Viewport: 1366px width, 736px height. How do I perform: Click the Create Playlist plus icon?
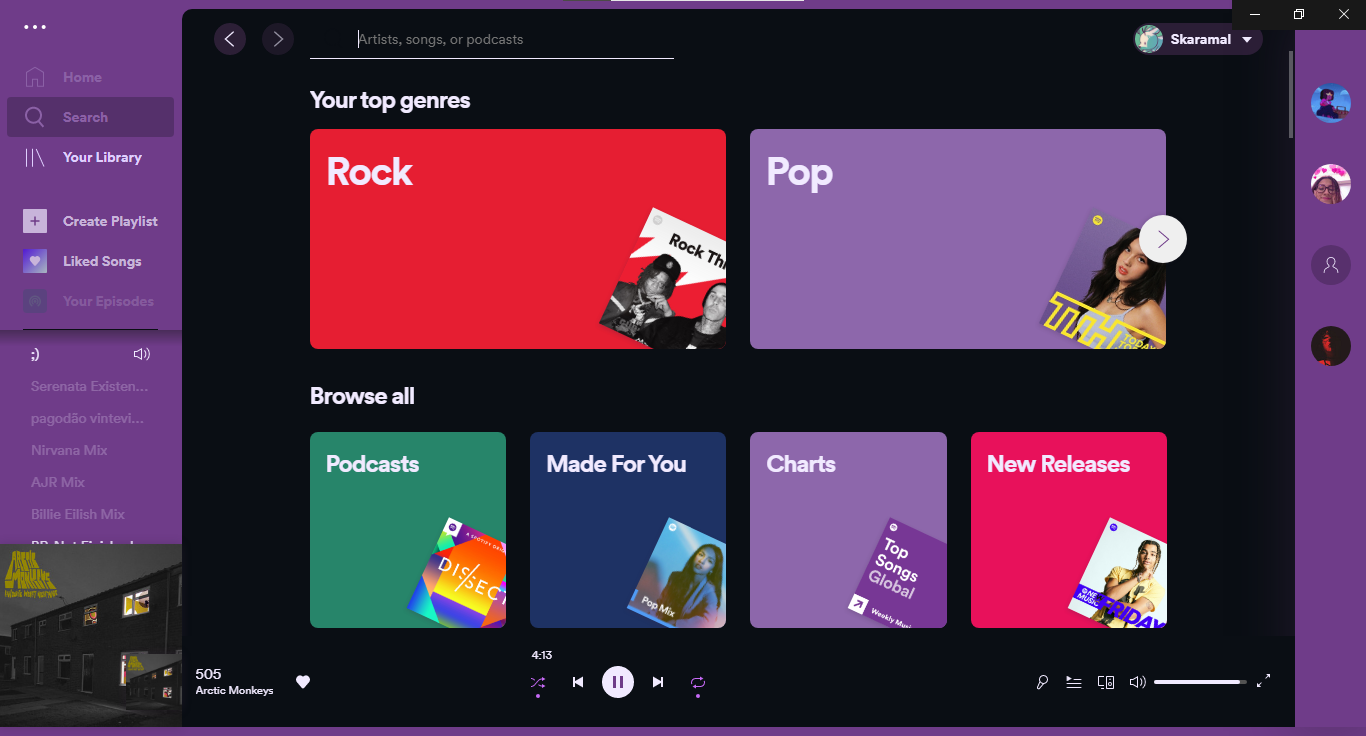pos(35,221)
